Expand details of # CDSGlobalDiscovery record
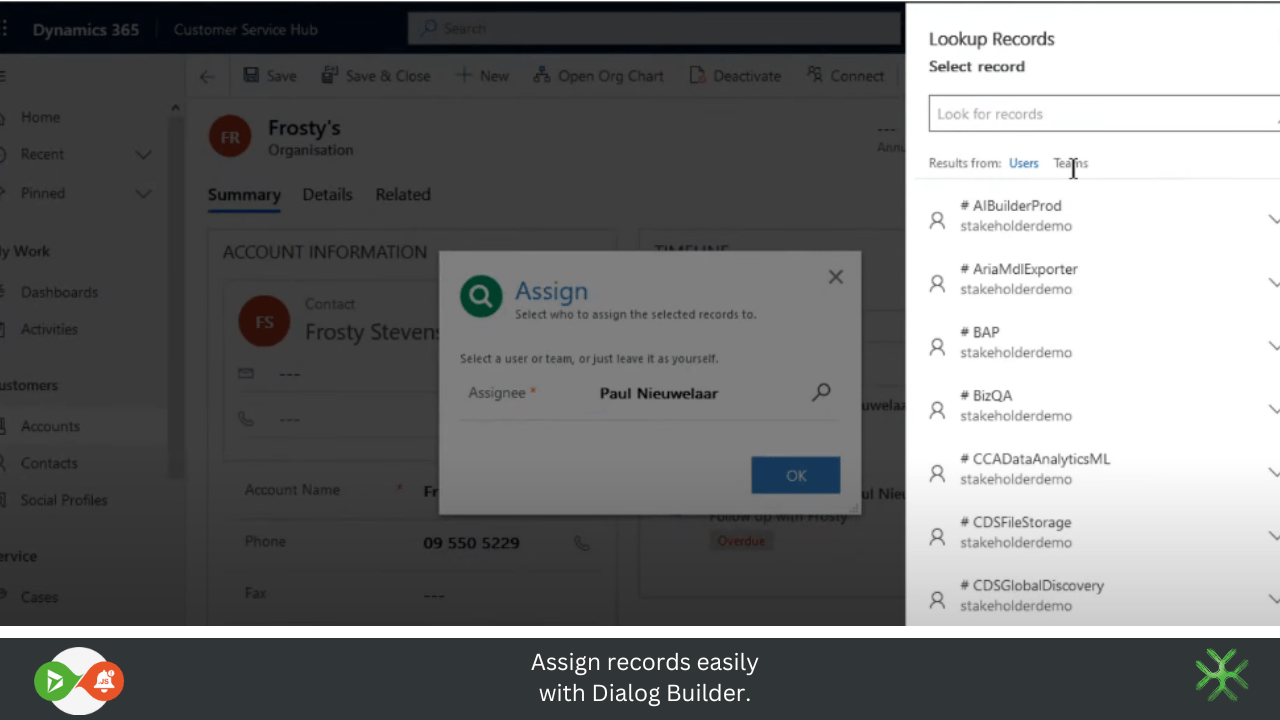1280x720 pixels. coord(1274,599)
